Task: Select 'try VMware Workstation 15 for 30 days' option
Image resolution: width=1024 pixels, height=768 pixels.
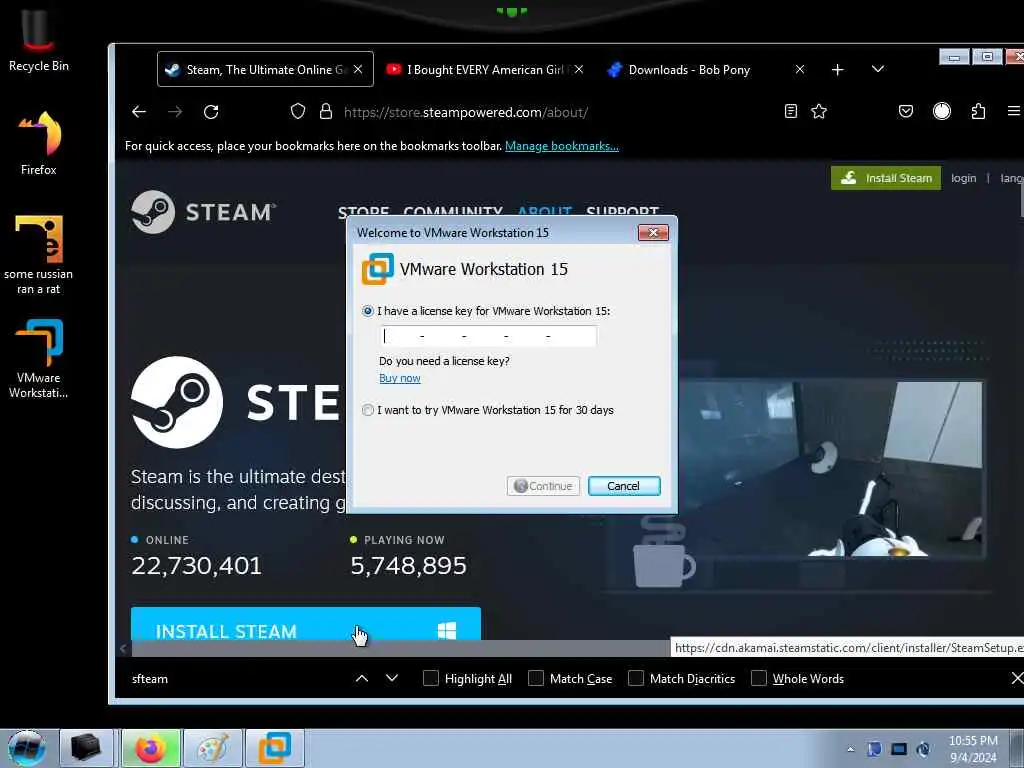Action: point(368,410)
